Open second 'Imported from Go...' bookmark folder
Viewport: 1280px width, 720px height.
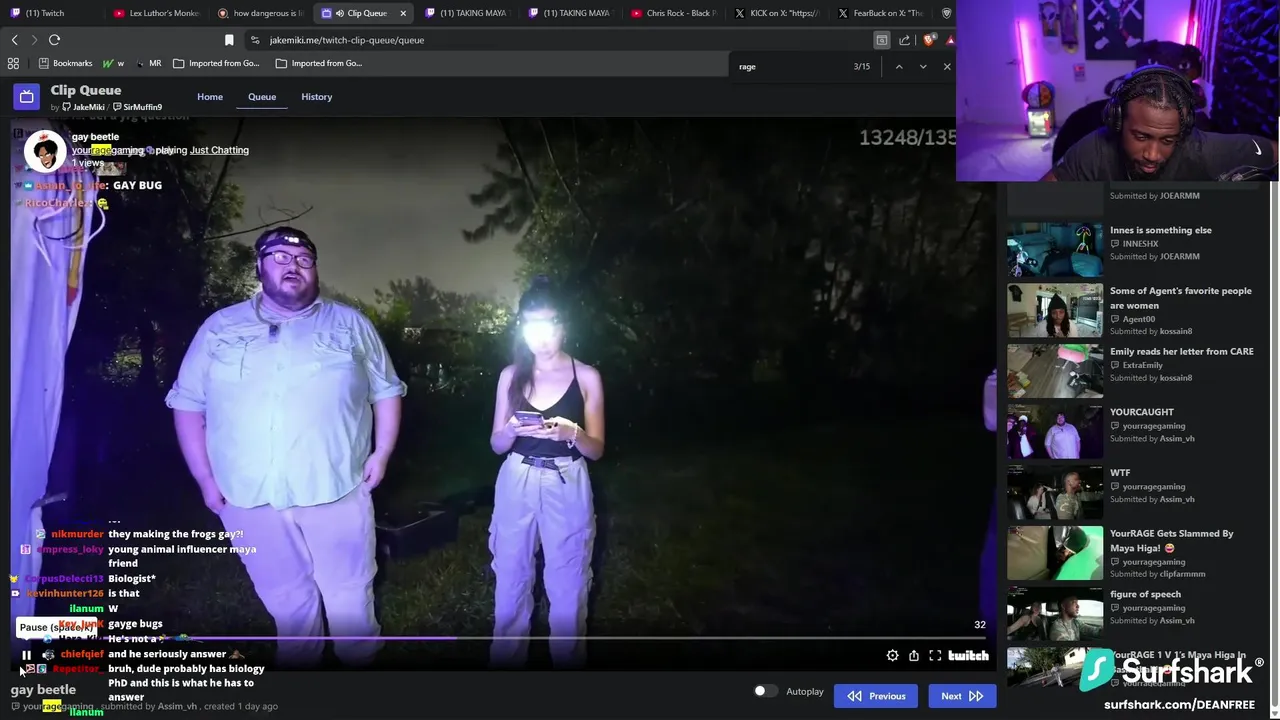pyautogui.click(x=319, y=63)
